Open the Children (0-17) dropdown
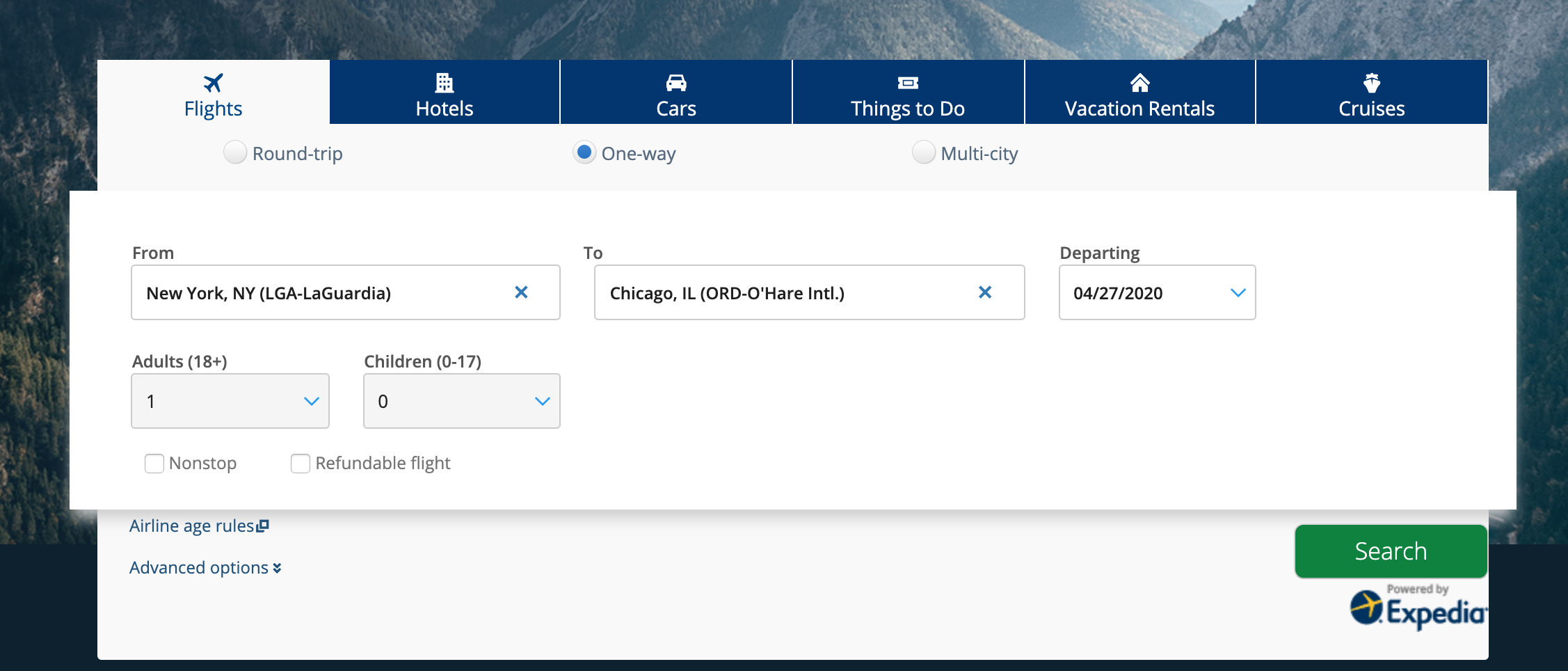1568x671 pixels. click(462, 401)
